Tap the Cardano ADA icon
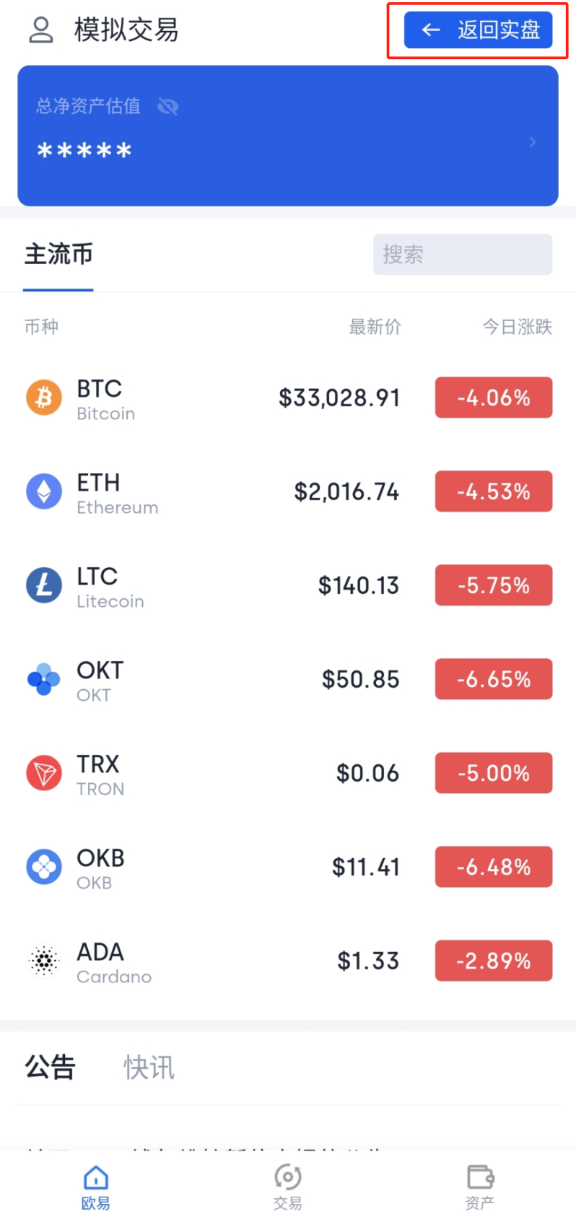 point(44,961)
